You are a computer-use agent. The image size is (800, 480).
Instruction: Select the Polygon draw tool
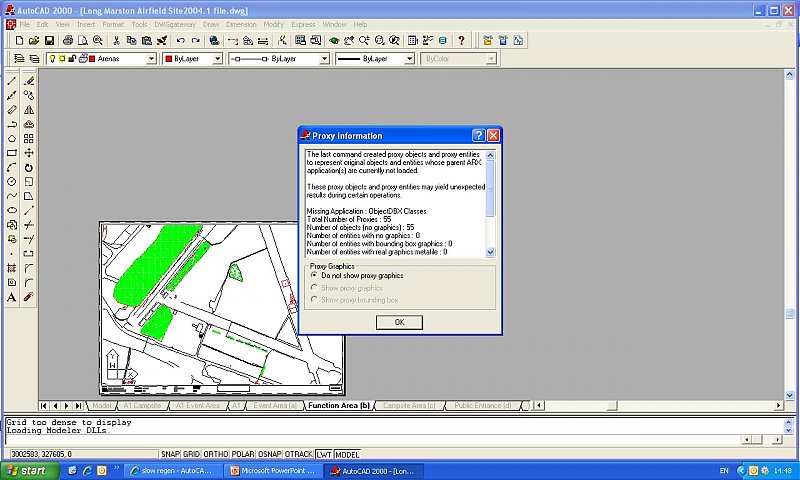pyautogui.click(x=12, y=139)
